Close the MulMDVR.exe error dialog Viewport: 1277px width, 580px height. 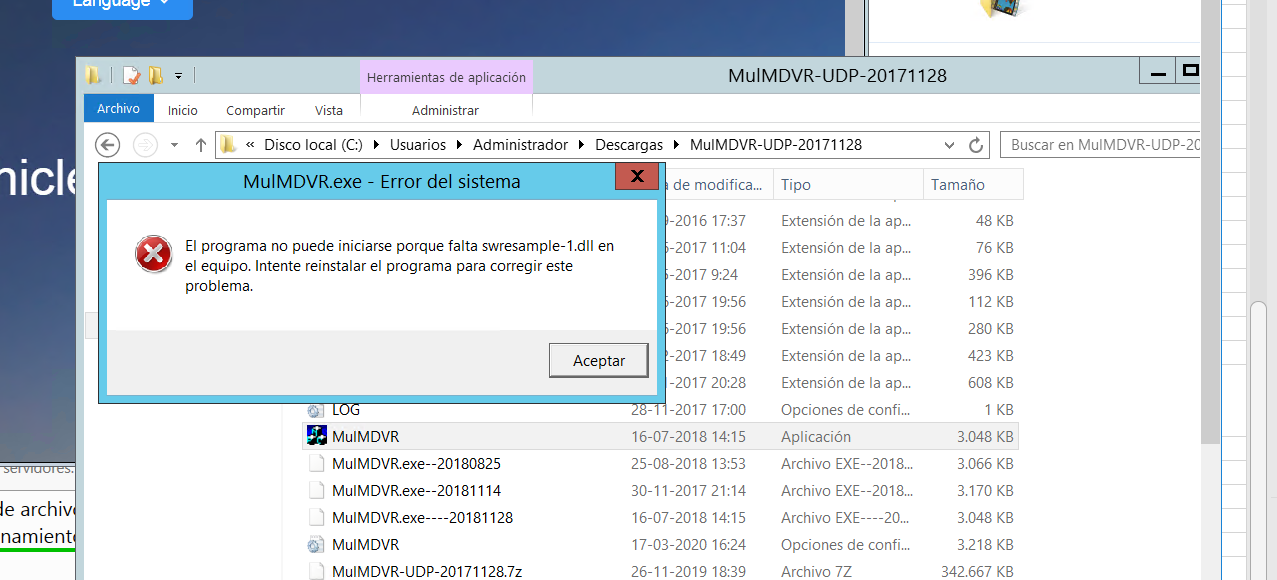point(636,178)
